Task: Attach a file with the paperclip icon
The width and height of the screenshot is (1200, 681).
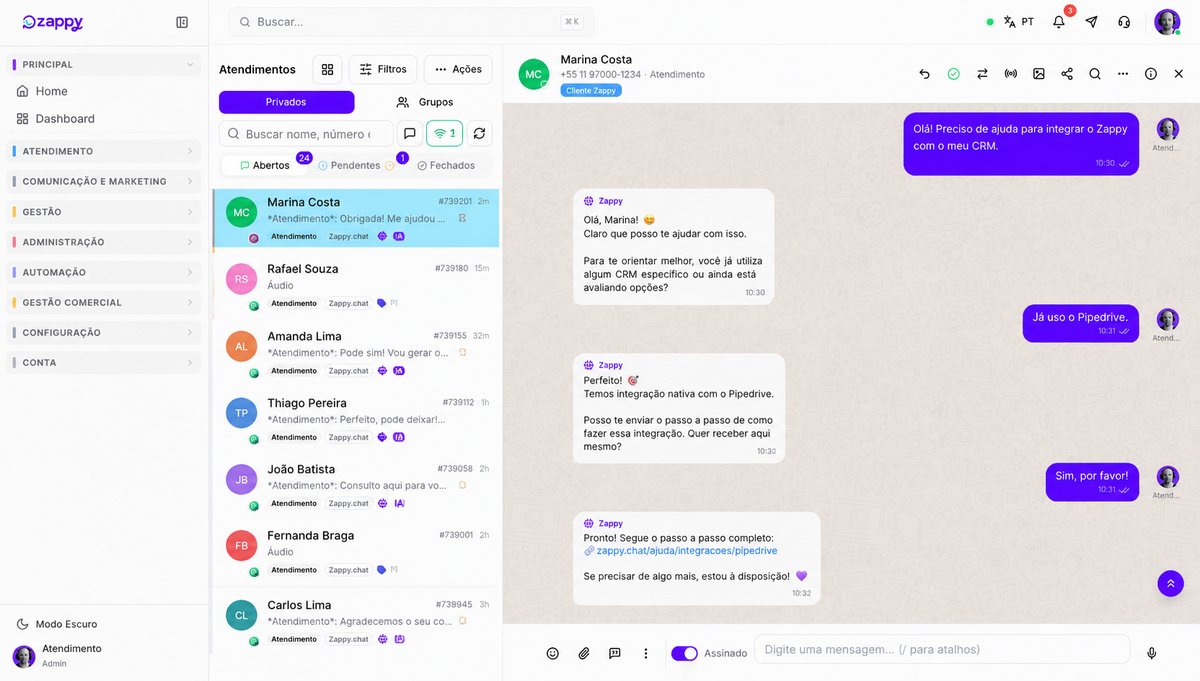Action: tap(584, 653)
